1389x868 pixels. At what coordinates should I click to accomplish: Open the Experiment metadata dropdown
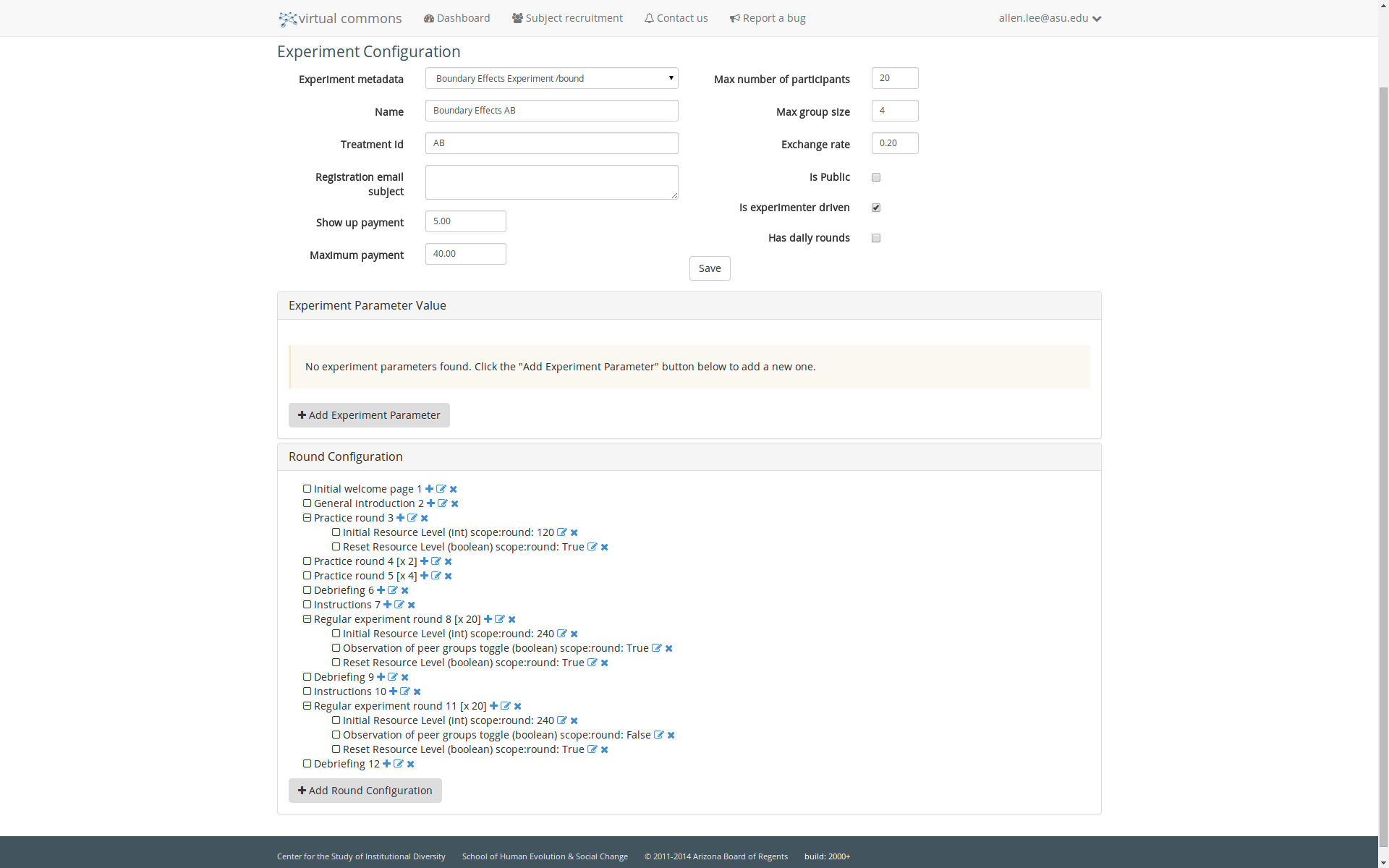(x=551, y=79)
